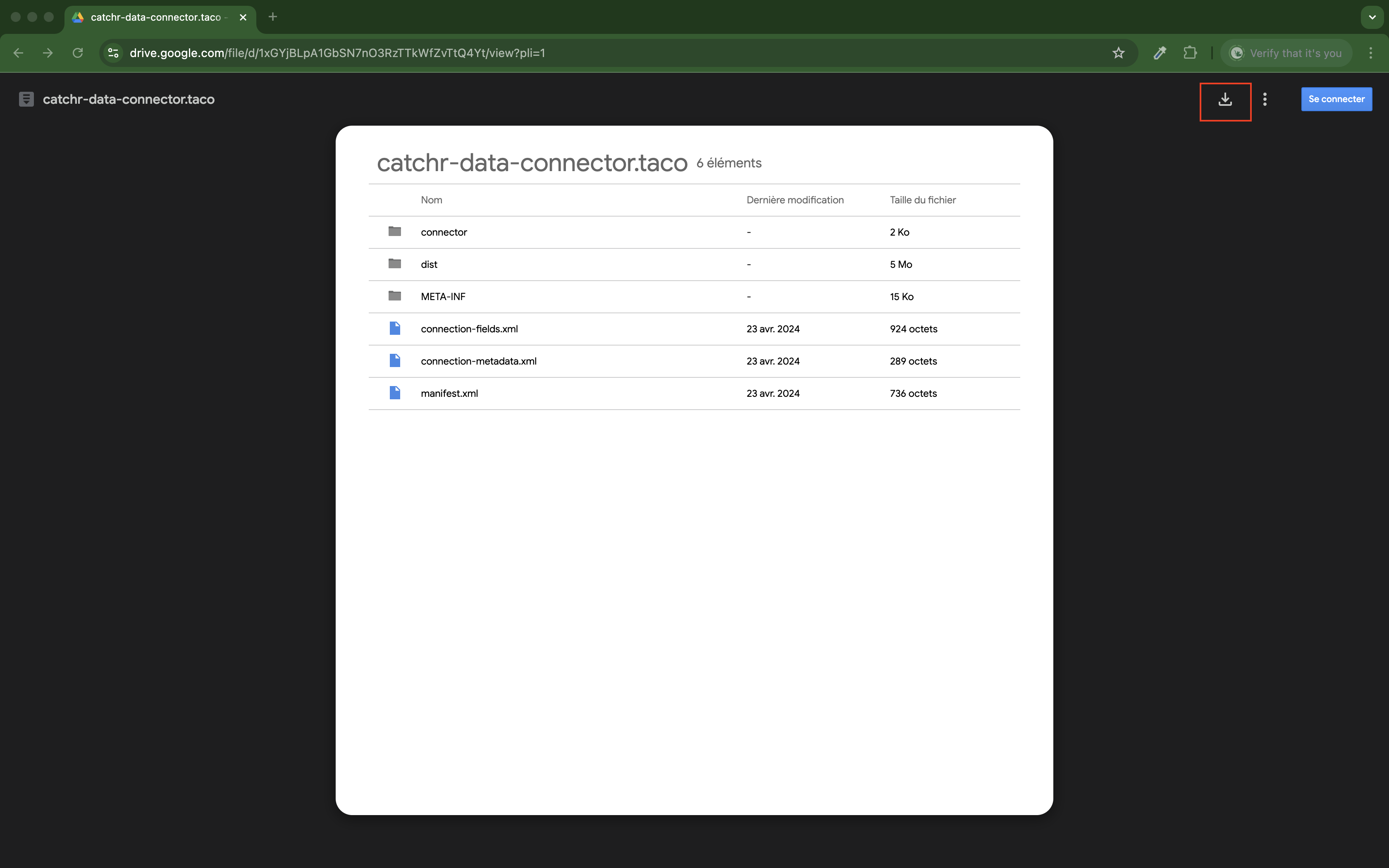View site information in address bar
This screenshot has width=1389, height=868.
pos(114,53)
